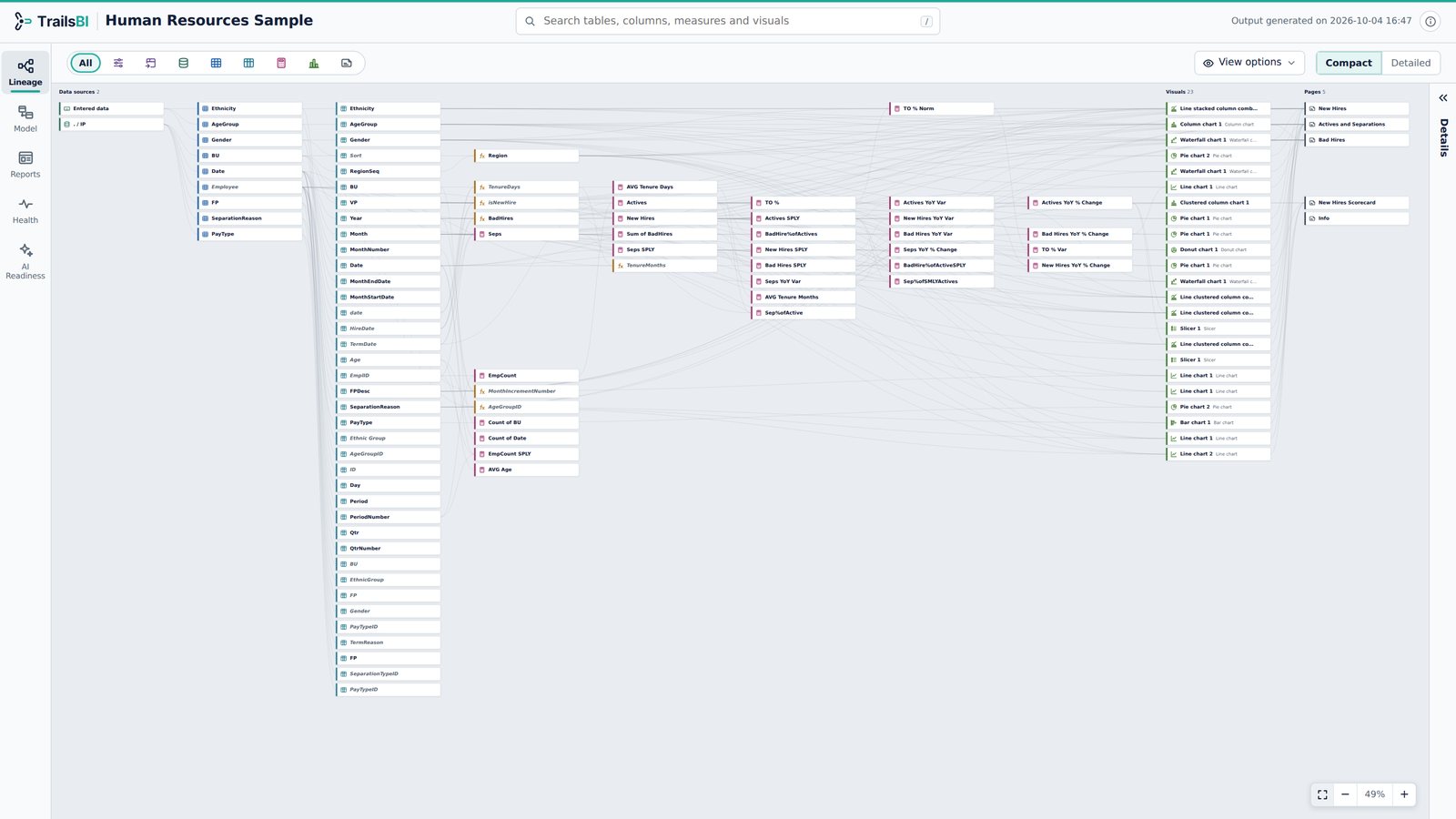
Task: Filter lineage by data sources database icon
Action: point(184,63)
